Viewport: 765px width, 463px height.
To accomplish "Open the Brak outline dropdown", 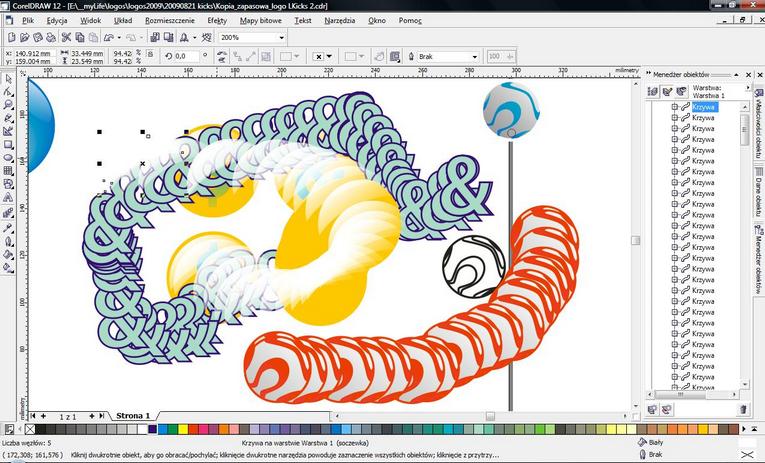I will tap(474, 57).
